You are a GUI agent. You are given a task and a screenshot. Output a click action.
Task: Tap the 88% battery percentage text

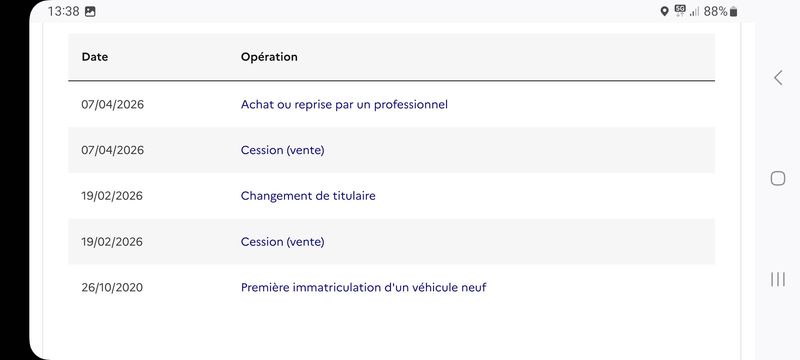coord(715,12)
